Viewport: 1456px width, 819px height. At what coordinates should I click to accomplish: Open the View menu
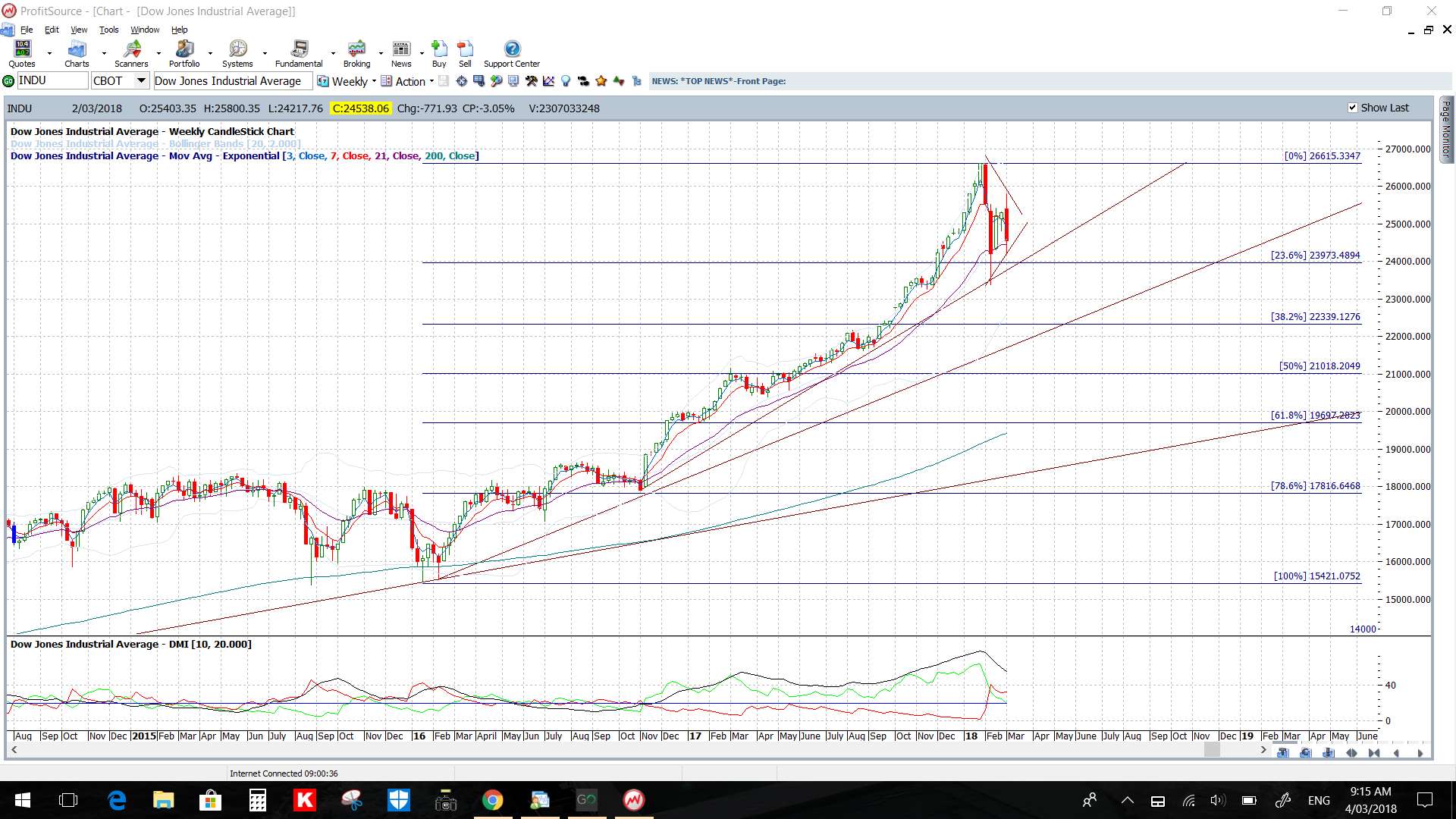[x=79, y=30]
